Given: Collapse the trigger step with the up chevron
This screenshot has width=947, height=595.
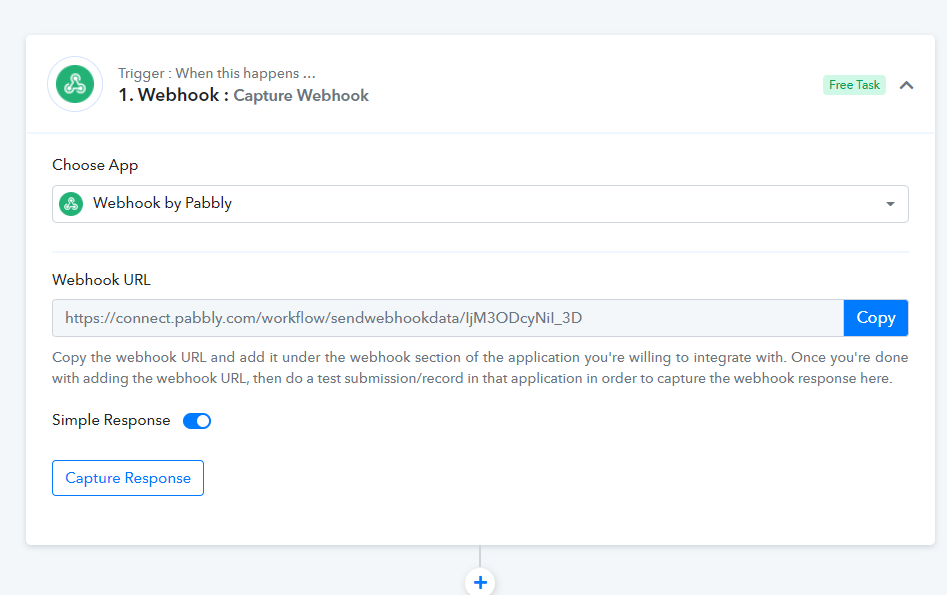Looking at the screenshot, I should click(906, 85).
